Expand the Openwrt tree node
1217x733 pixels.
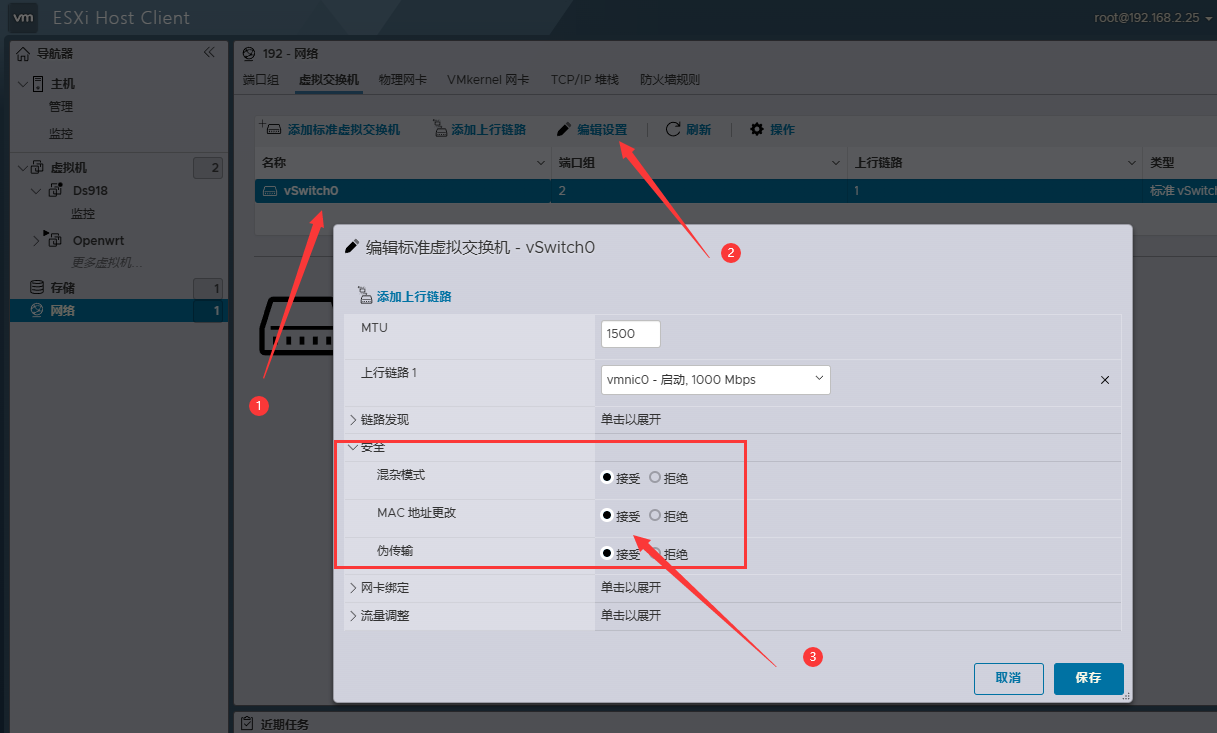click(x=37, y=240)
